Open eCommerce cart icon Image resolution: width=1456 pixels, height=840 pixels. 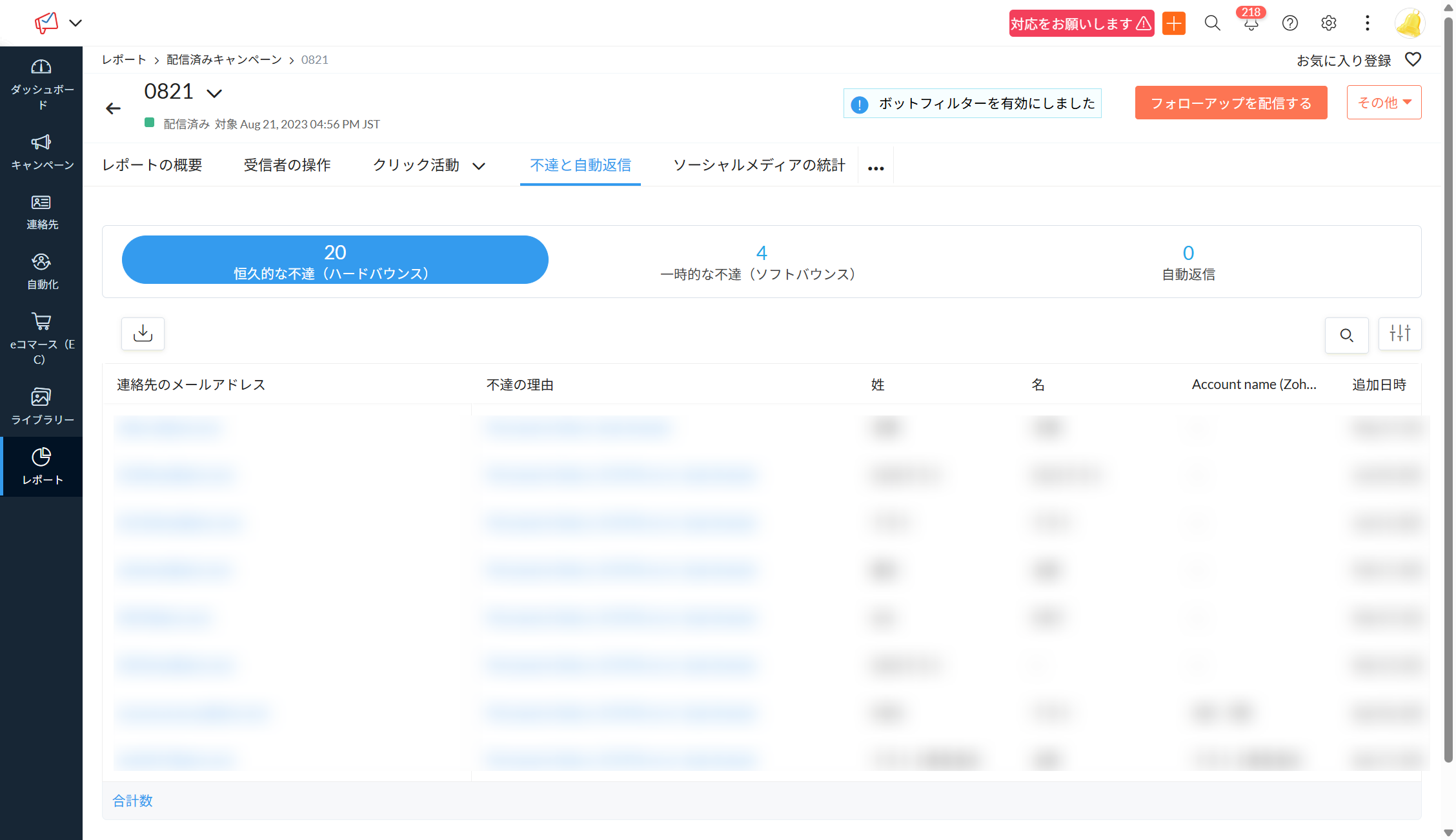click(x=41, y=322)
